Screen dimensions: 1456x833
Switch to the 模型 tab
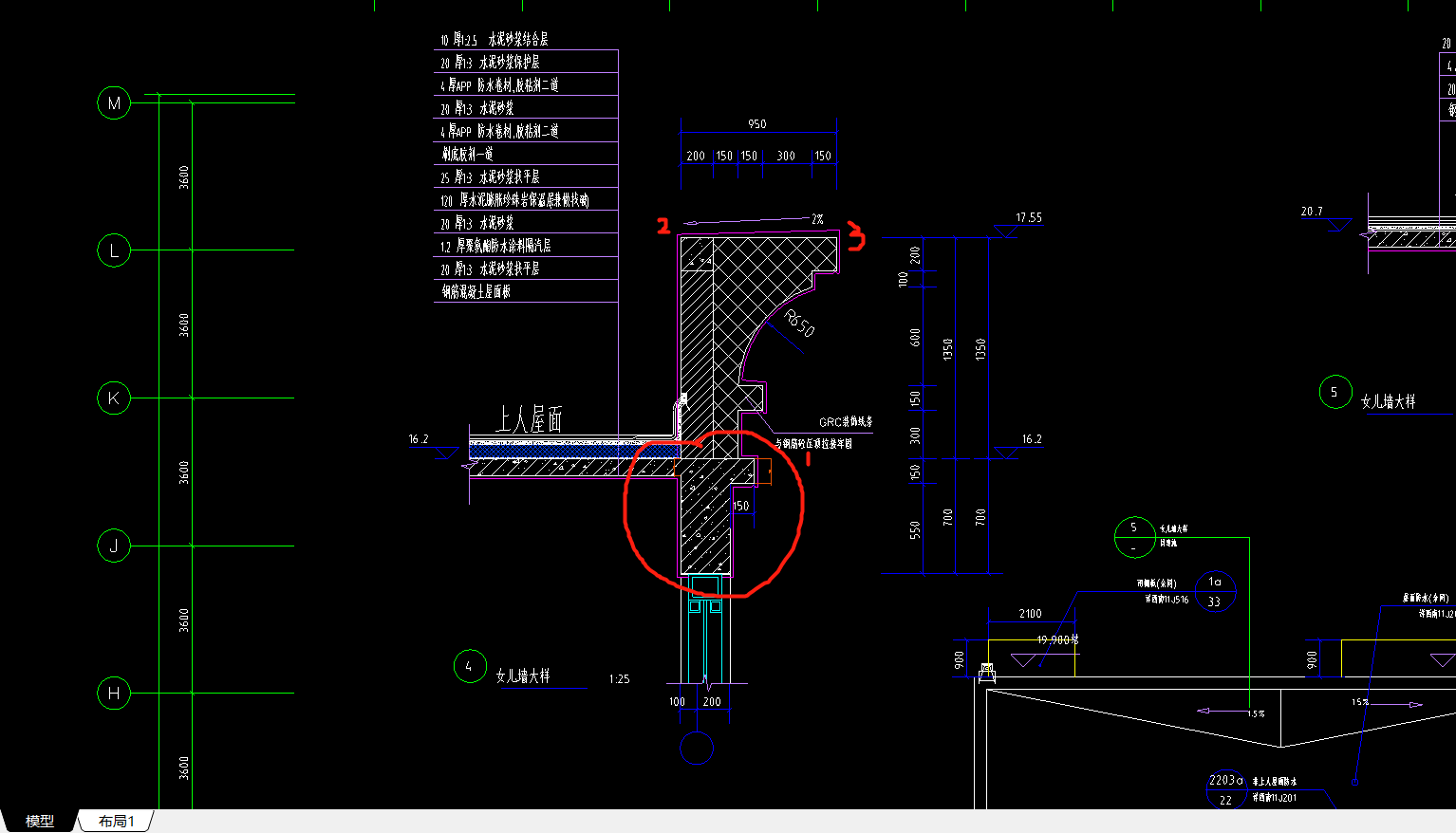pyautogui.click(x=39, y=821)
